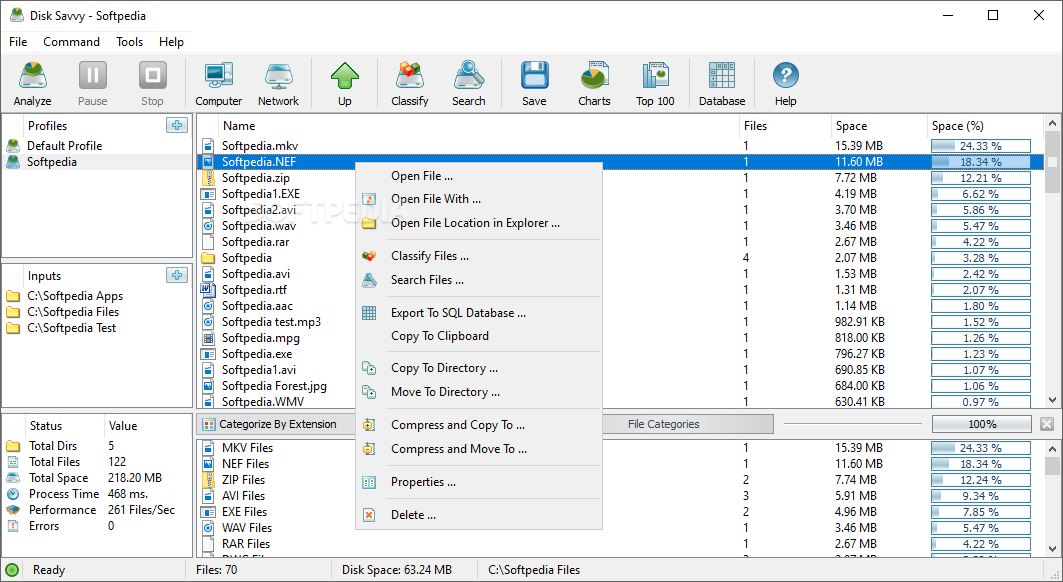Screen dimensions: 1063x582
Task: Click the categories list scrollbar up arrow
Action: coord(1052,448)
